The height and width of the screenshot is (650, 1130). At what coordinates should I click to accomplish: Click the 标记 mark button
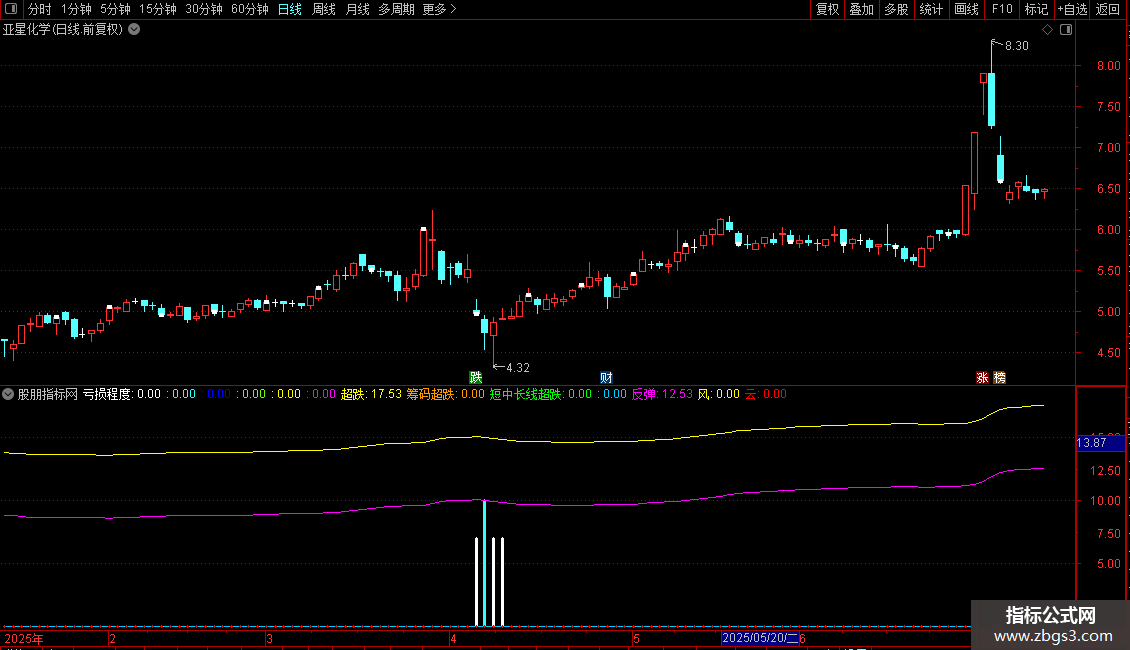point(1036,9)
